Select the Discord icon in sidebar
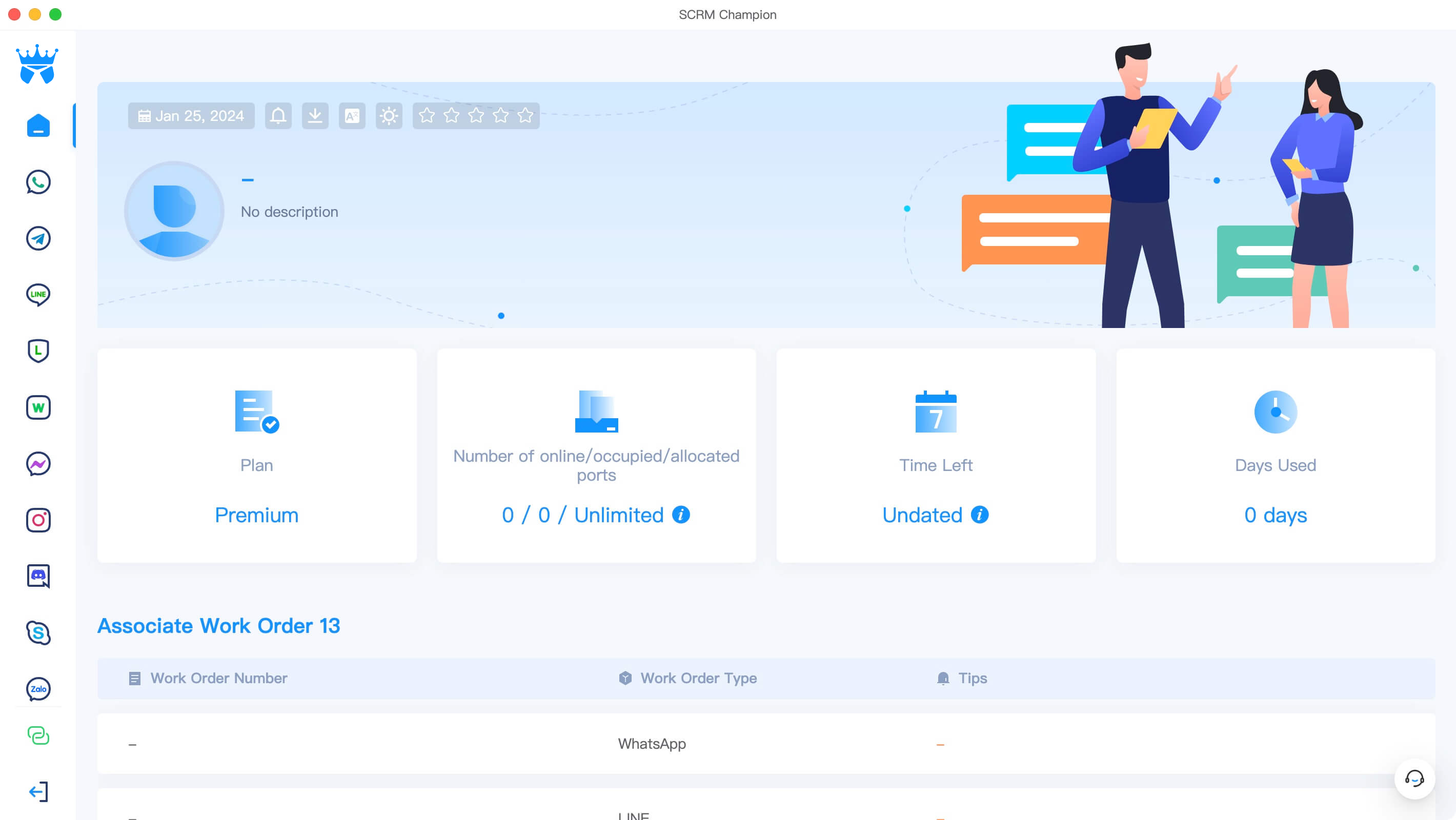Screen dimensions: 1456x820 (38, 576)
